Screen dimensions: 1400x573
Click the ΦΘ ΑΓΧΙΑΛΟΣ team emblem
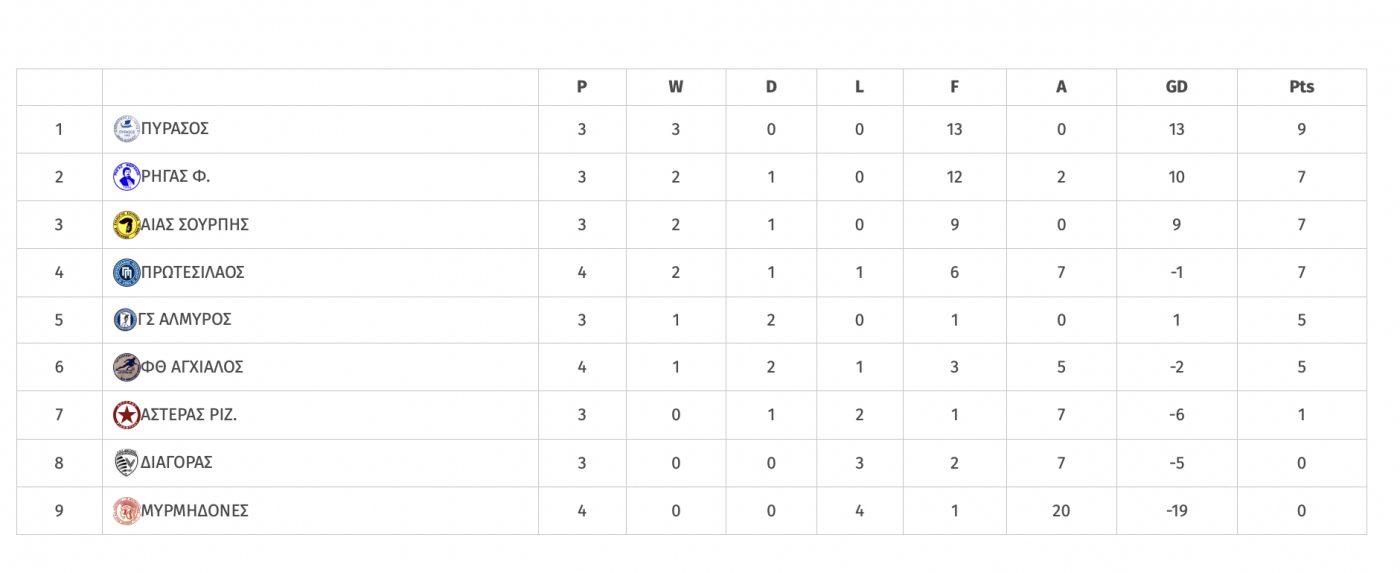[x=127, y=367]
